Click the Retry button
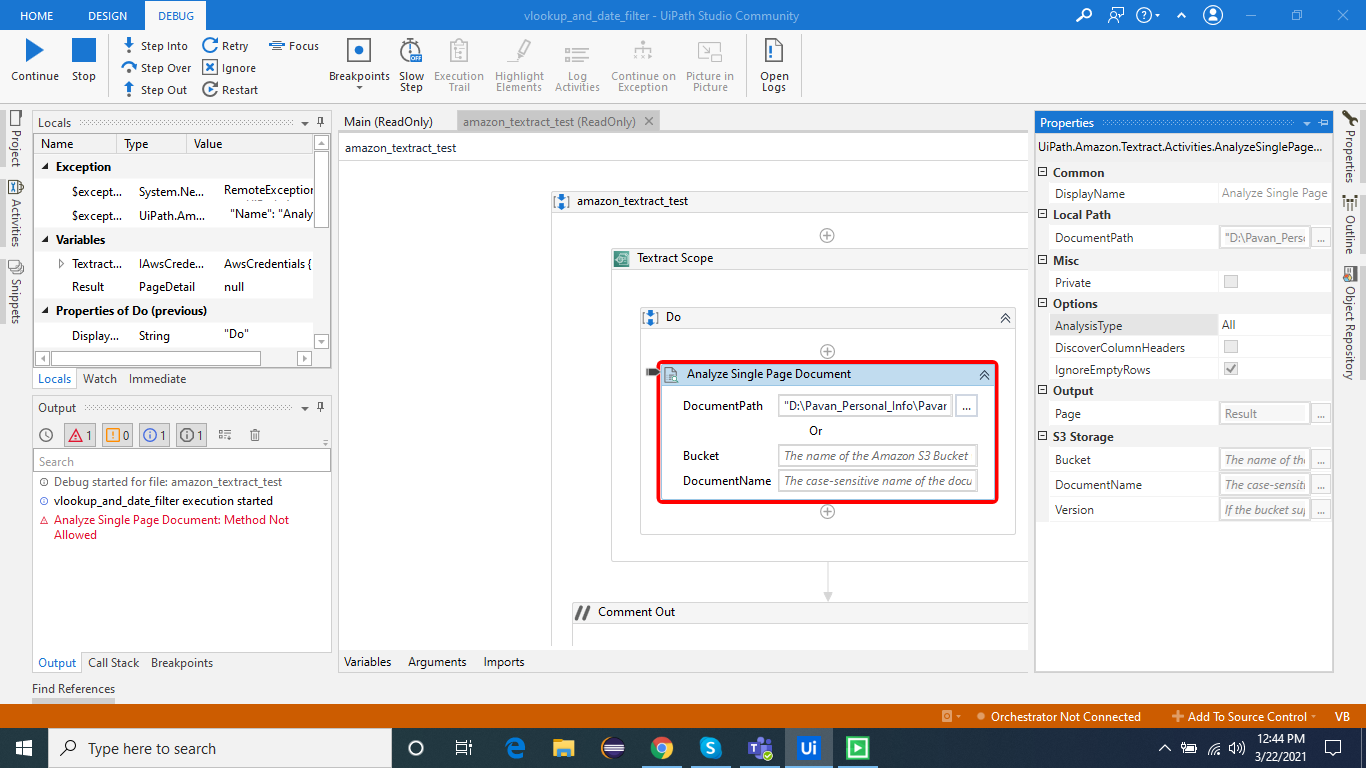Viewport: 1366px width, 768px height. (225, 46)
